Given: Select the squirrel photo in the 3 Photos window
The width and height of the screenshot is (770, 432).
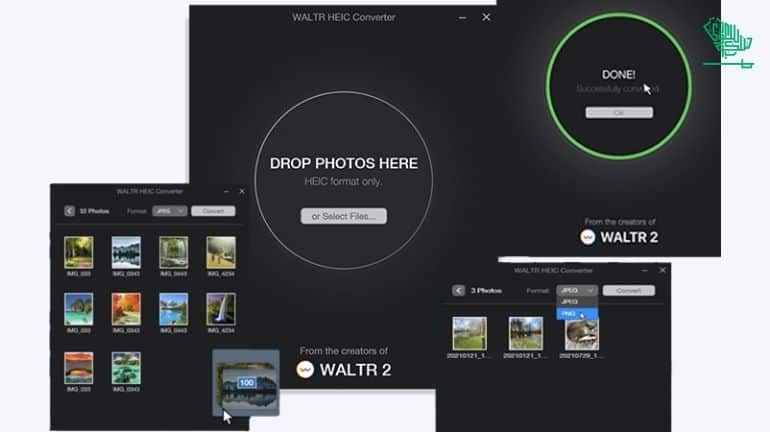Looking at the screenshot, I should pyautogui.click(x=581, y=334).
